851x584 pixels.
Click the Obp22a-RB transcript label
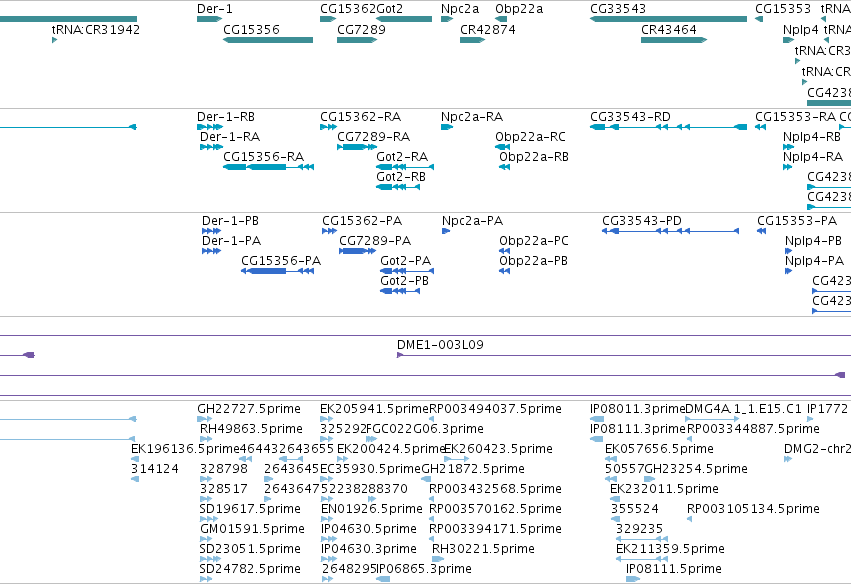534,157
